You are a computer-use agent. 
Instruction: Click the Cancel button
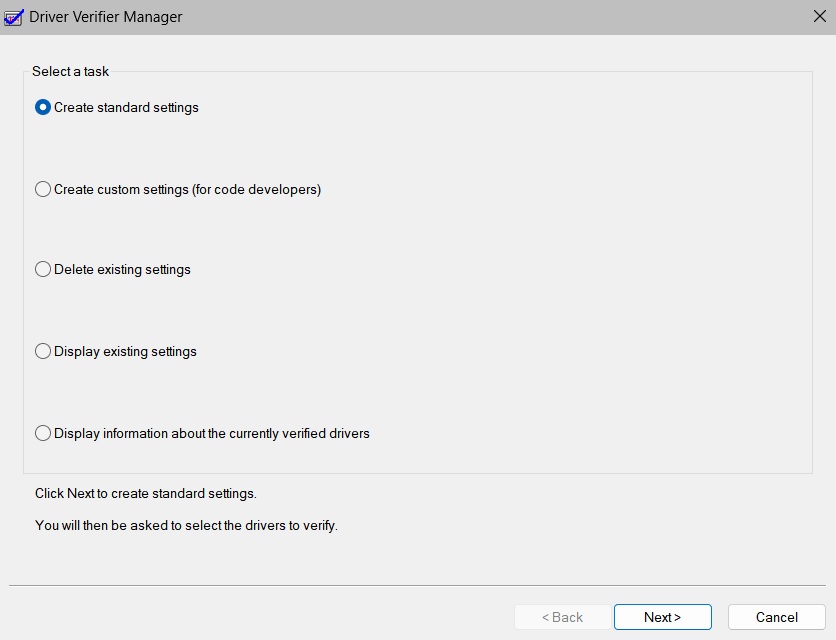tap(776, 617)
